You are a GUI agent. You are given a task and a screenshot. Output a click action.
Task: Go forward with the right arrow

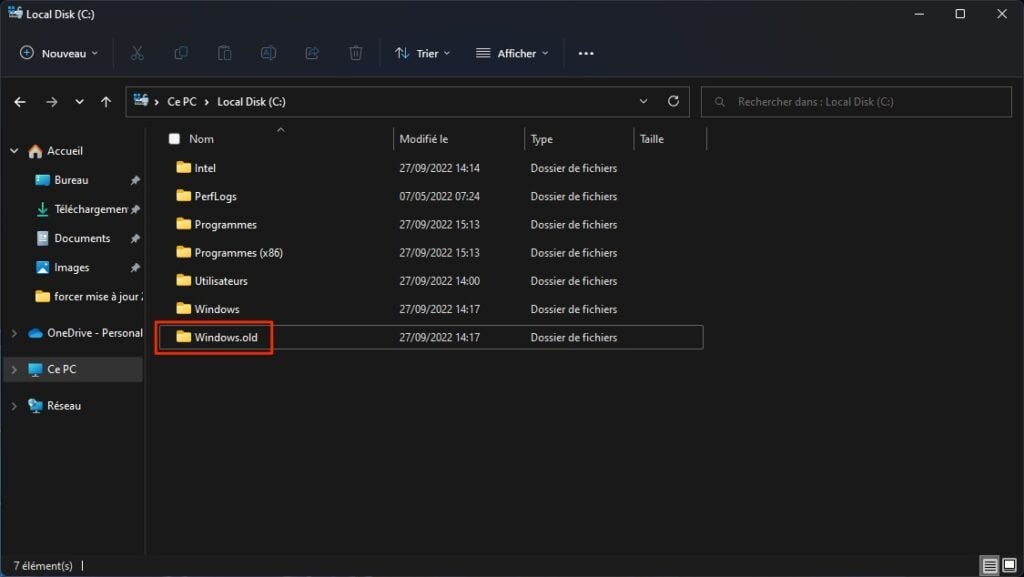coord(52,102)
